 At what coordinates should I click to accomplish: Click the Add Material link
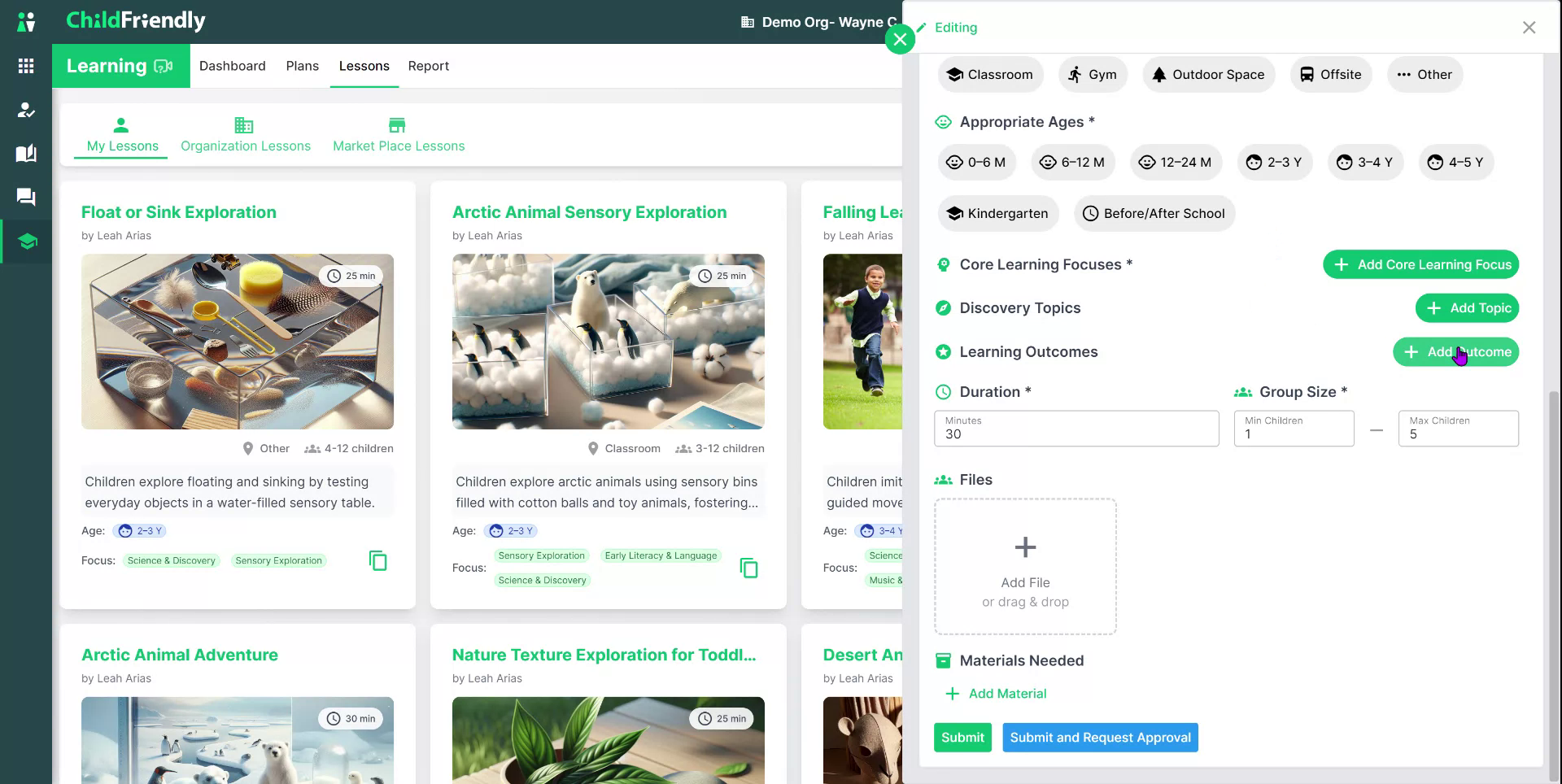996,694
